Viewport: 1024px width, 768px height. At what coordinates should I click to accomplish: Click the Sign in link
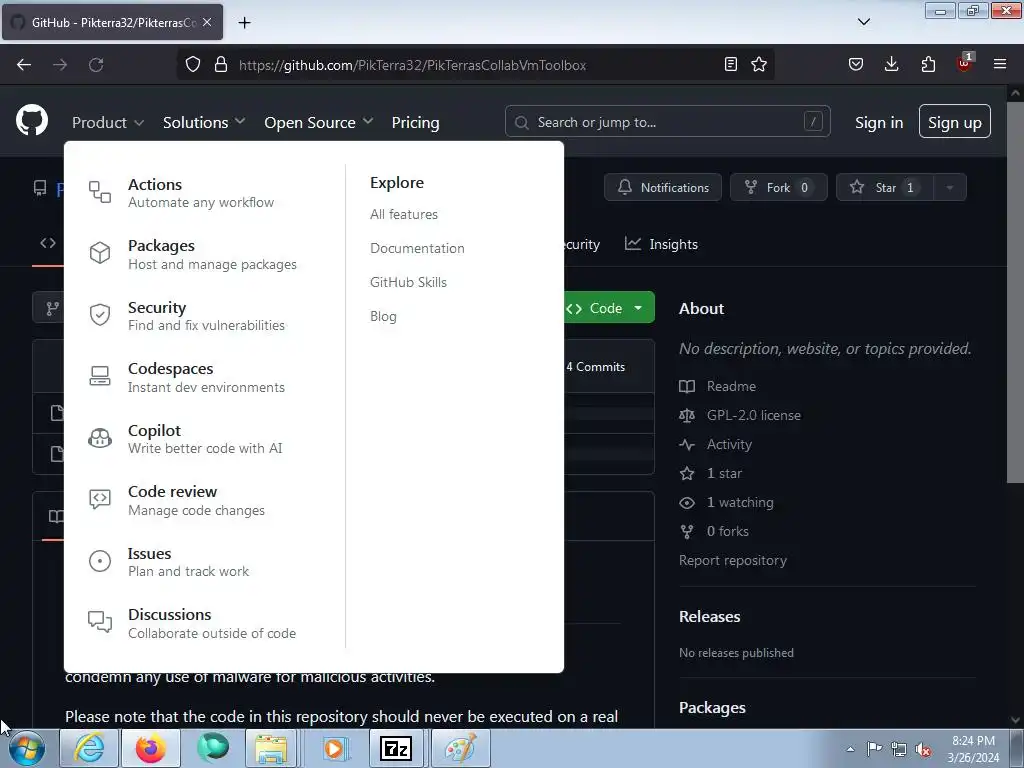(879, 122)
